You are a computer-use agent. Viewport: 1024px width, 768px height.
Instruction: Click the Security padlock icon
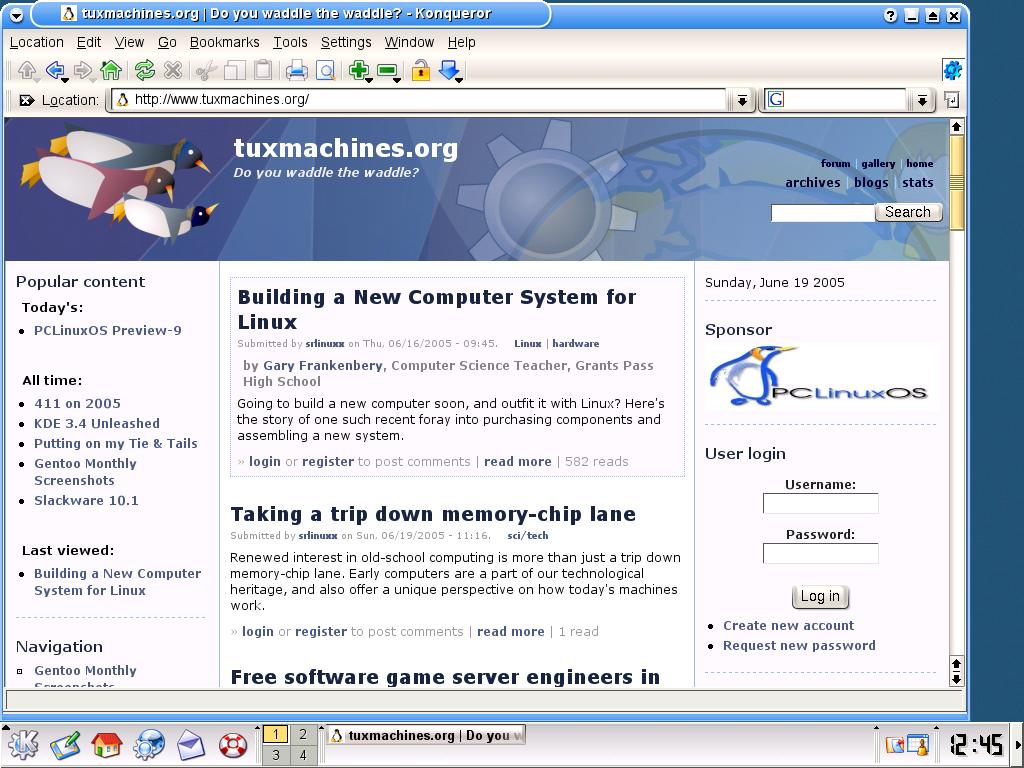[x=421, y=69]
